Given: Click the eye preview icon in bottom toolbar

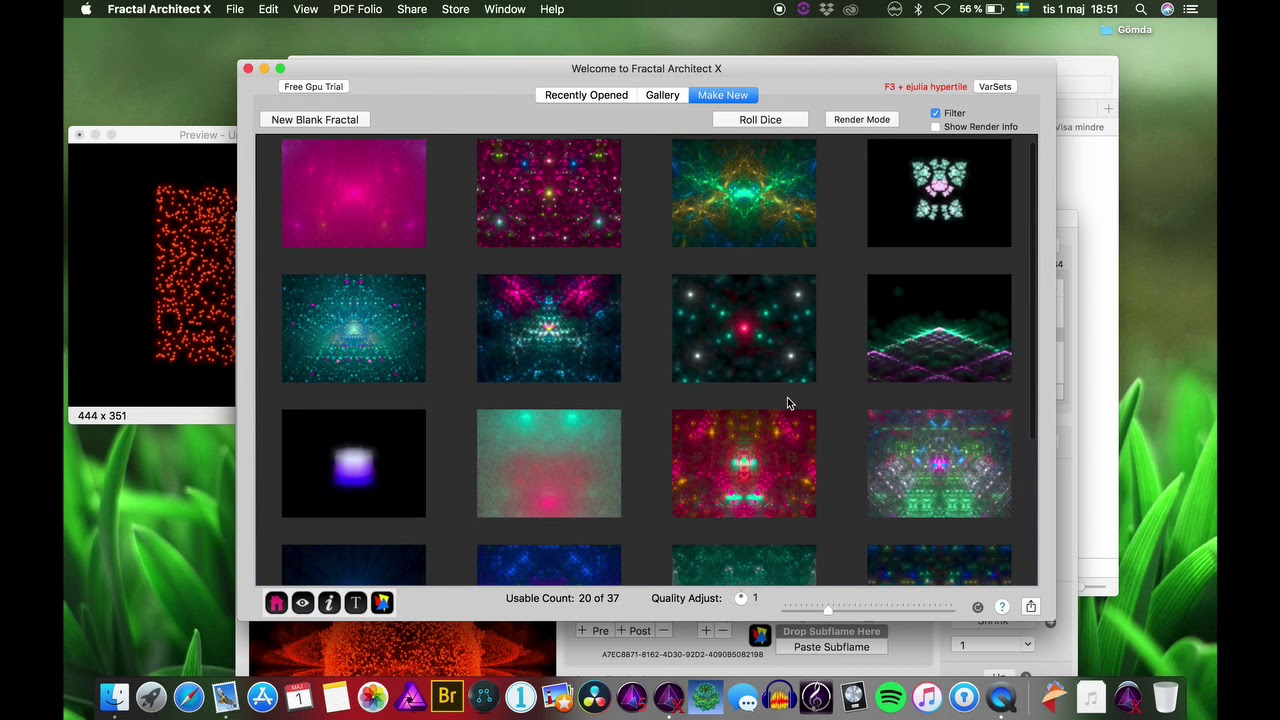Looking at the screenshot, I should click(303, 603).
